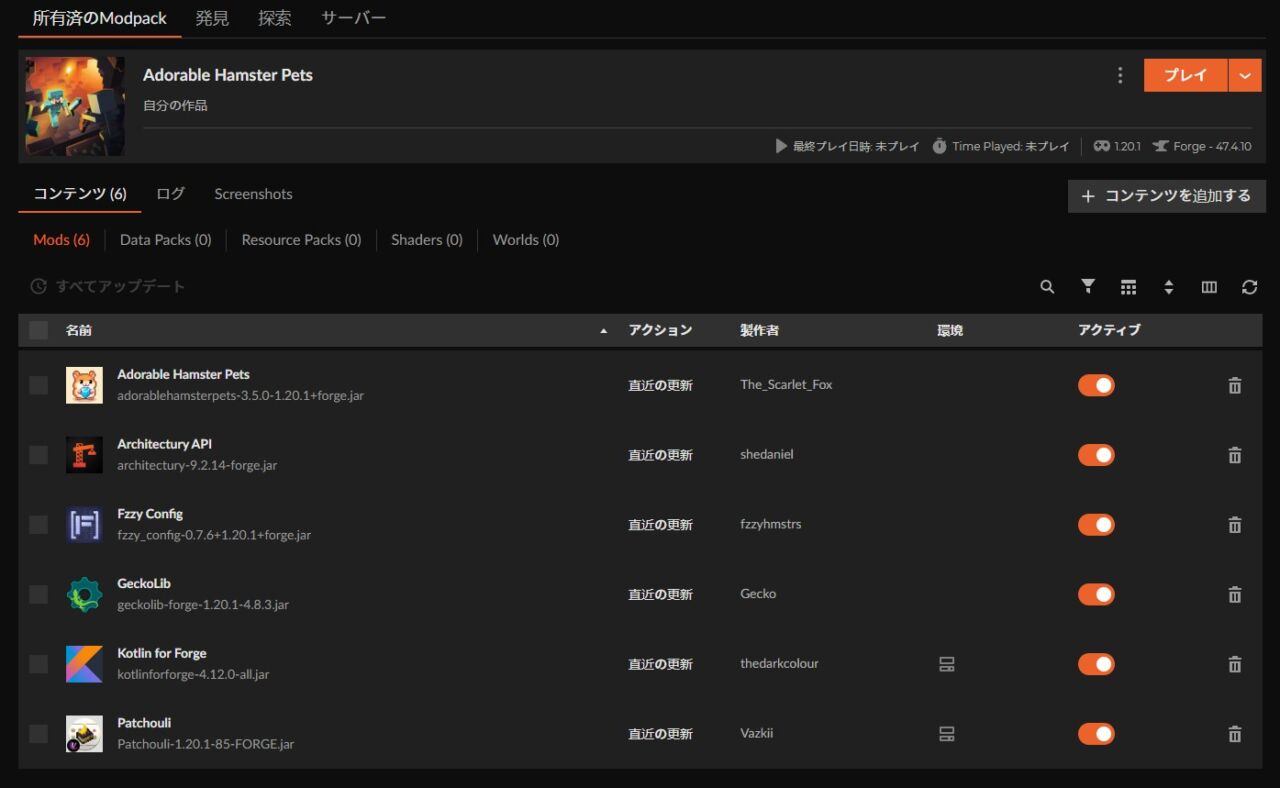Click the search magnifier icon in mod toolbar

[x=1047, y=287]
